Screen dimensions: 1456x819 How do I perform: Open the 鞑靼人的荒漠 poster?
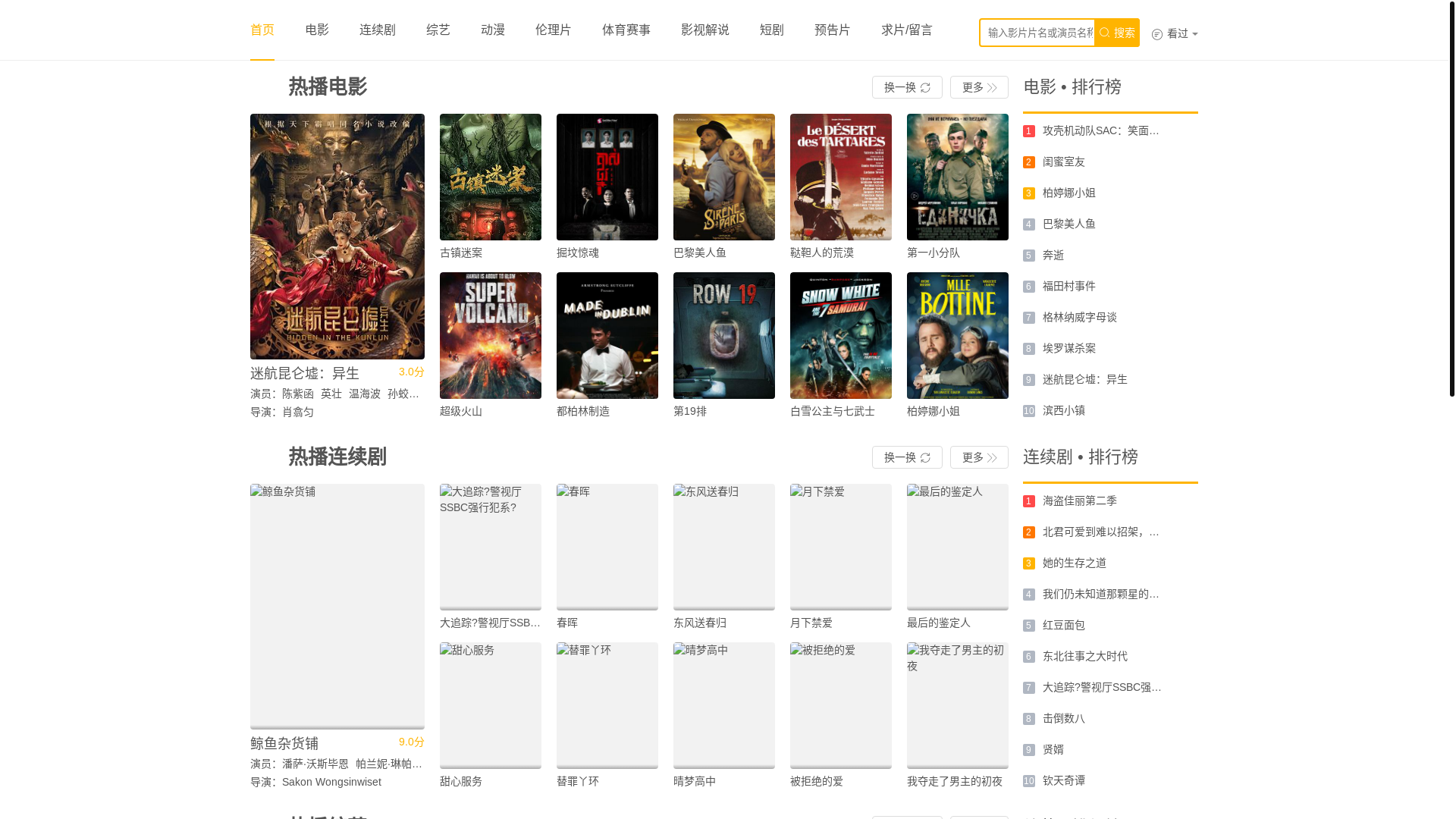(x=841, y=177)
